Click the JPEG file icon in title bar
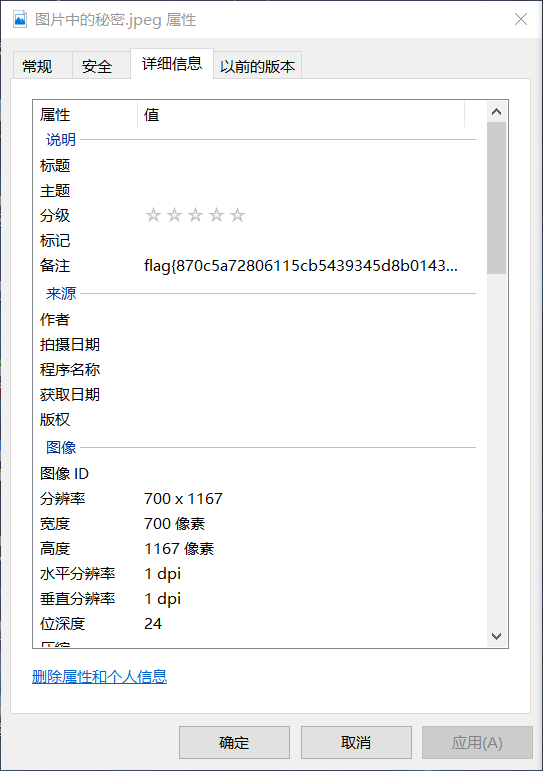Screen dimensions: 543x771 [20, 19]
